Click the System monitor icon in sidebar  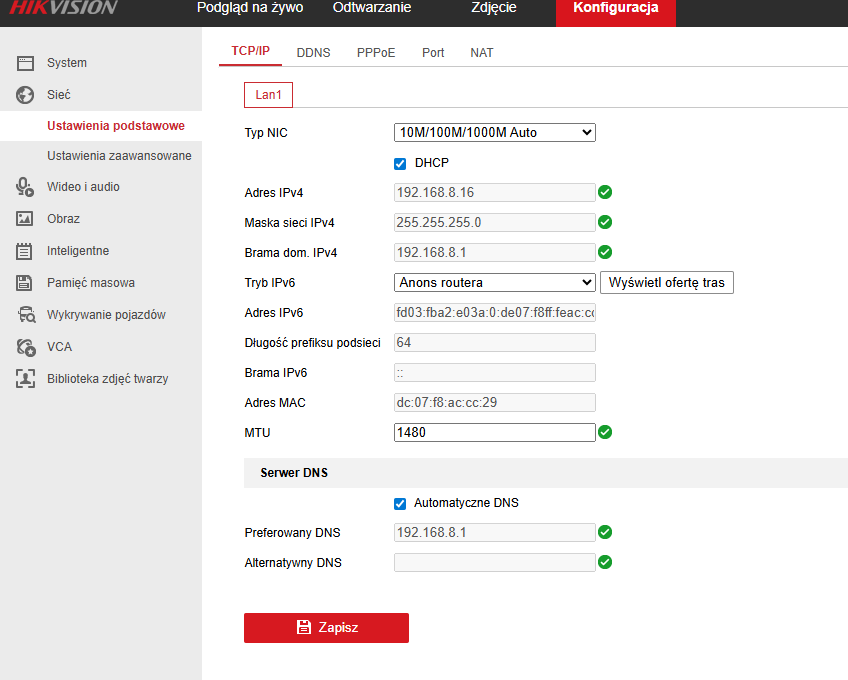pyautogui.click(x=26, y=63)
